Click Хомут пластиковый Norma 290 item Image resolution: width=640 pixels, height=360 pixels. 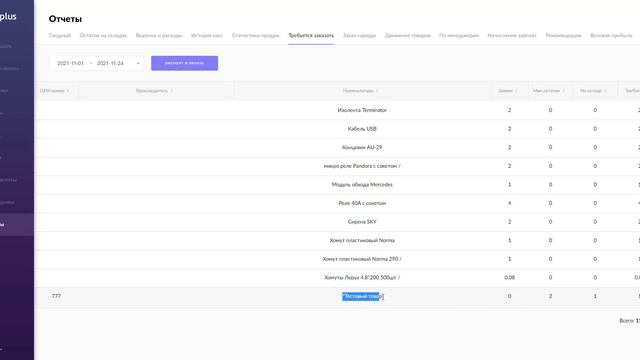tap(362, 259)
